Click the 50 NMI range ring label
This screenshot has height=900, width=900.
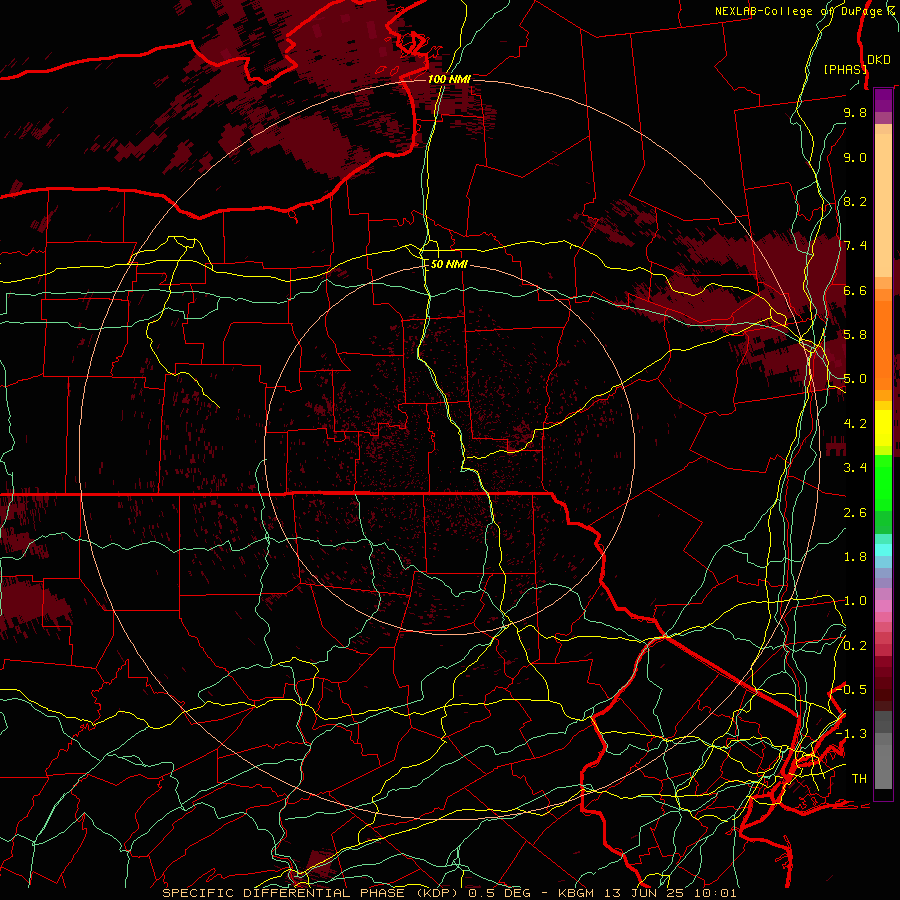[449, 264]
